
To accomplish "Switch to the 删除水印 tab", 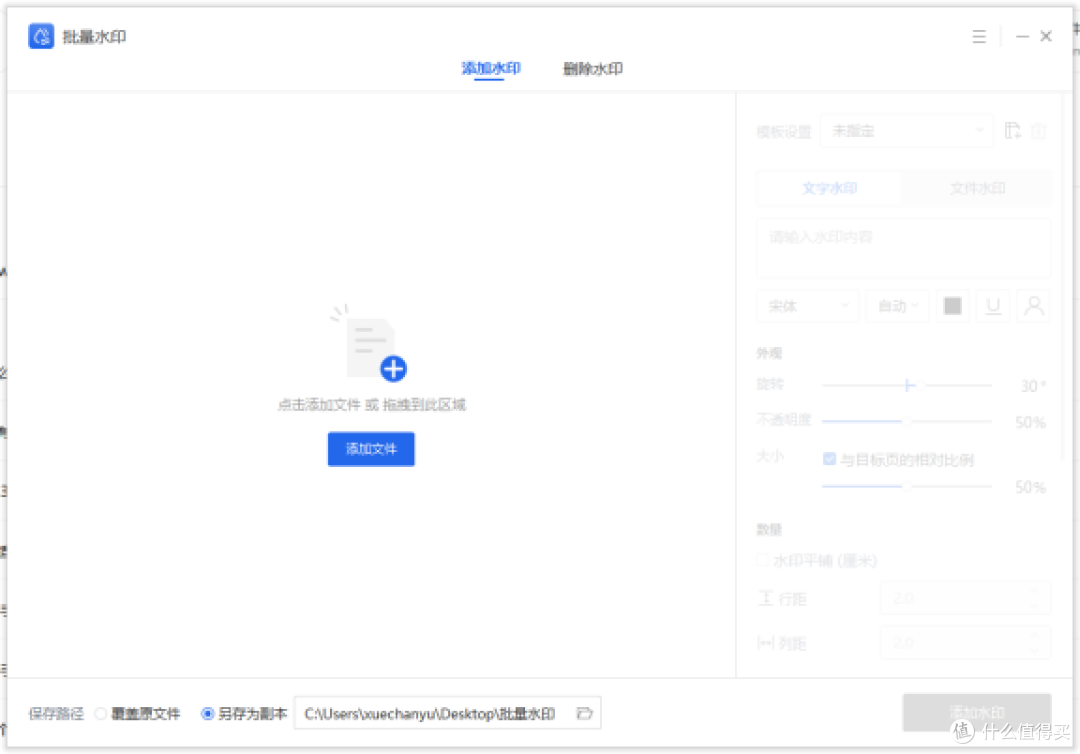I will [592, 68].
